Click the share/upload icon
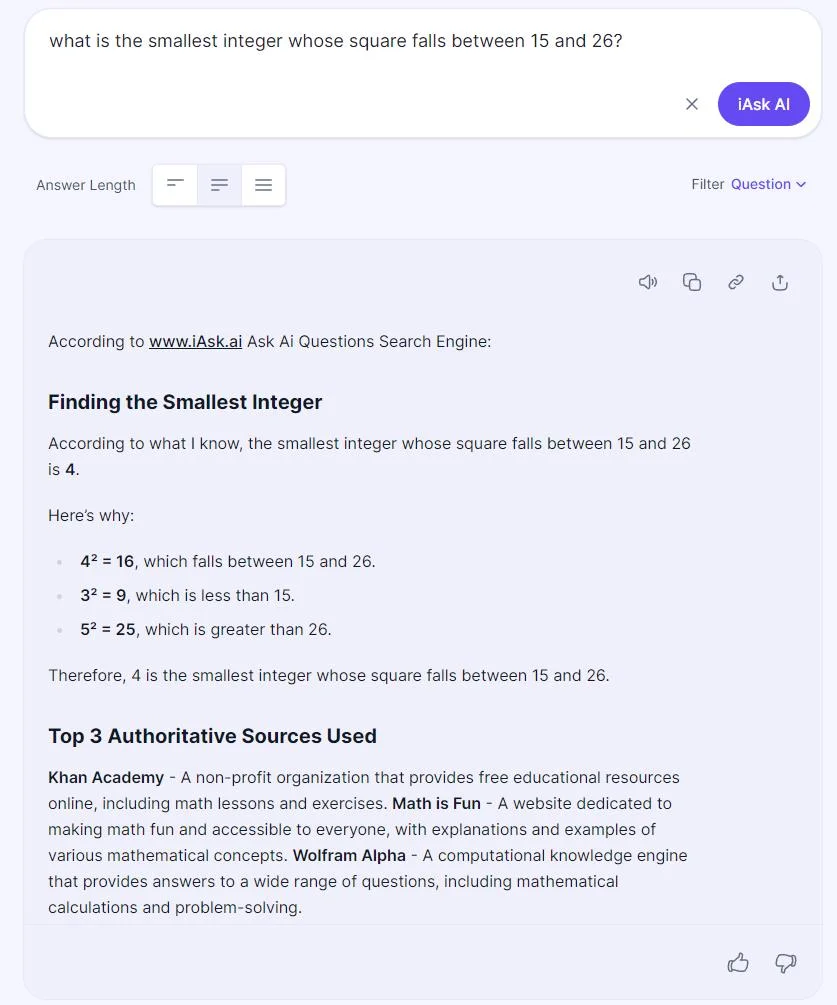 780,282
